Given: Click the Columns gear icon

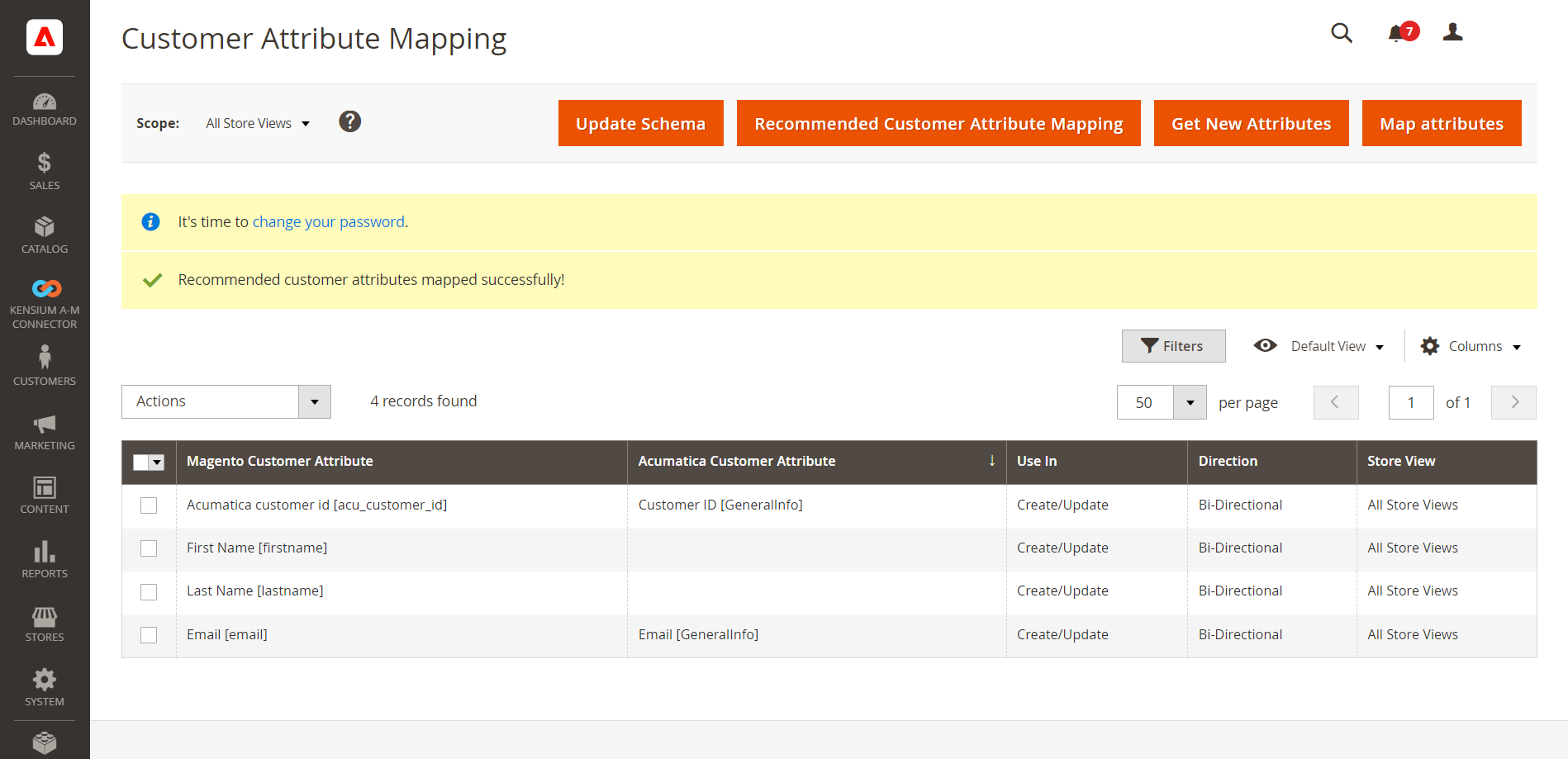Looking at the screenshot, I should click(1430, 346).
